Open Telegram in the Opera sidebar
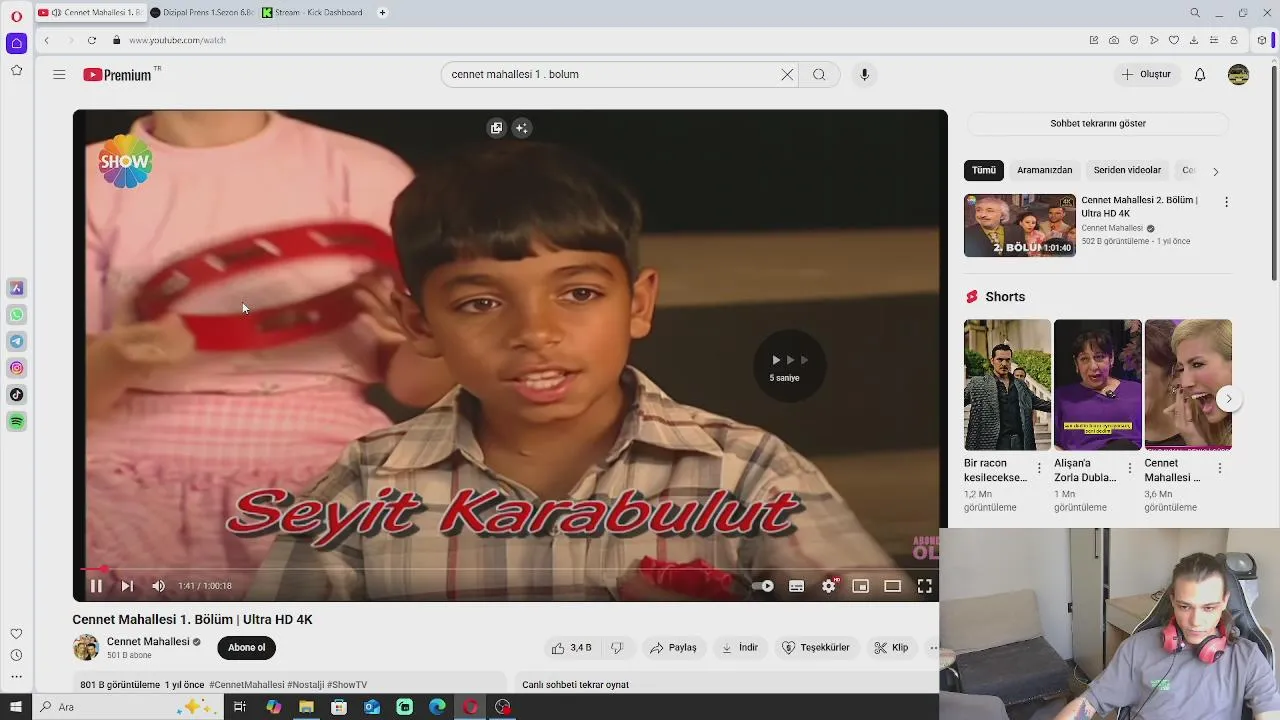 point(17,342)
